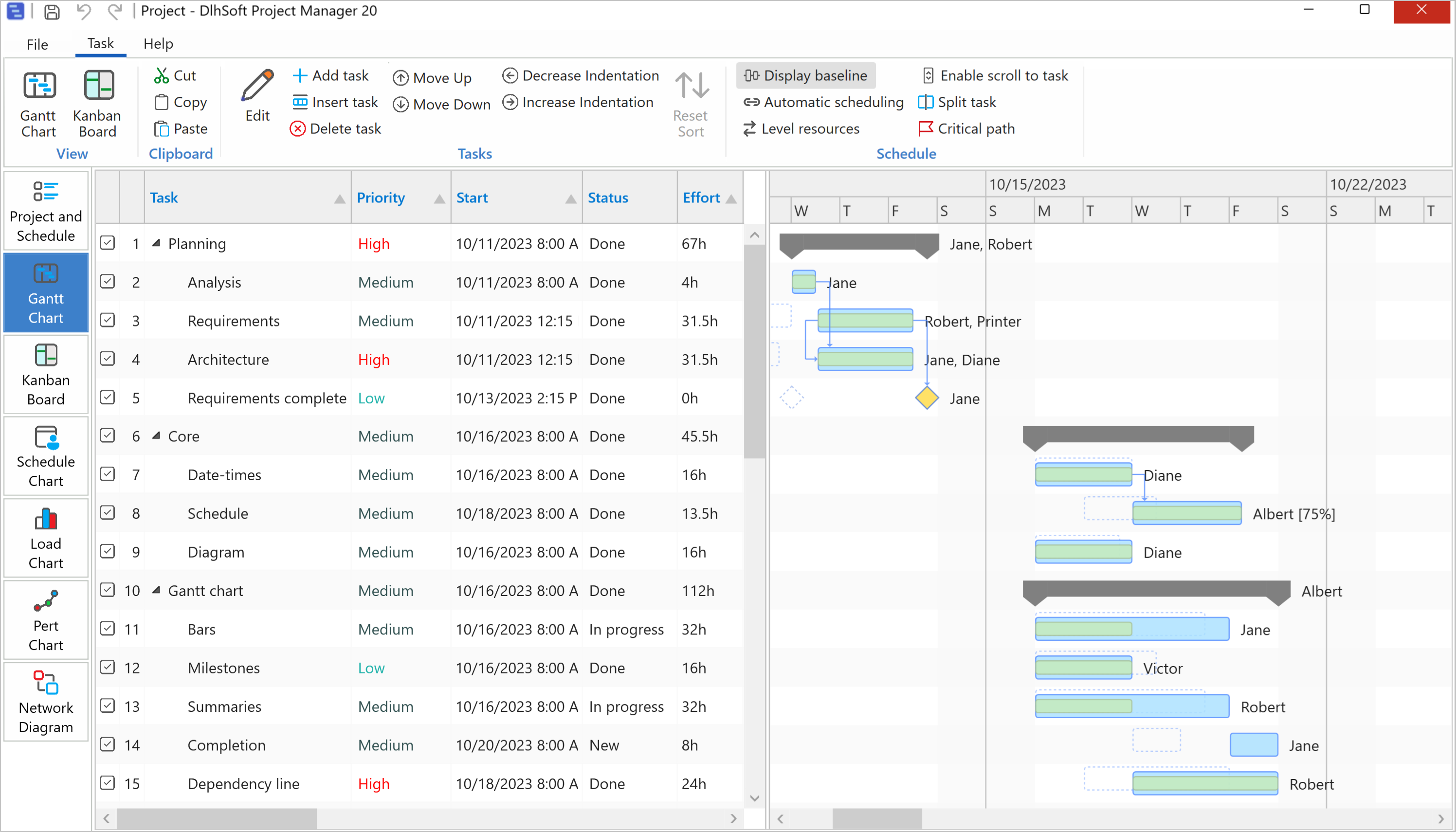Run Level resources
The height and width of the screenshot is (832, 1456).
click(801, 128)
